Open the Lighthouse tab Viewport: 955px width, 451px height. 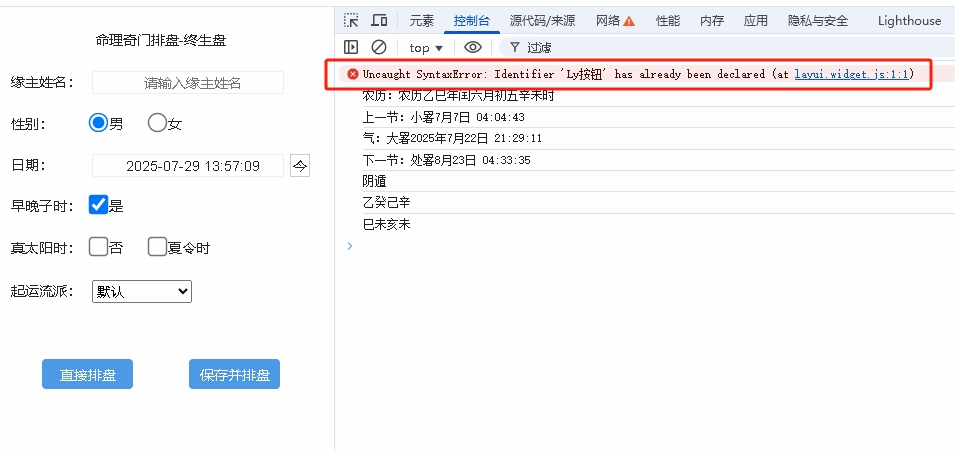pyautogui.click(x=909, y=21)
